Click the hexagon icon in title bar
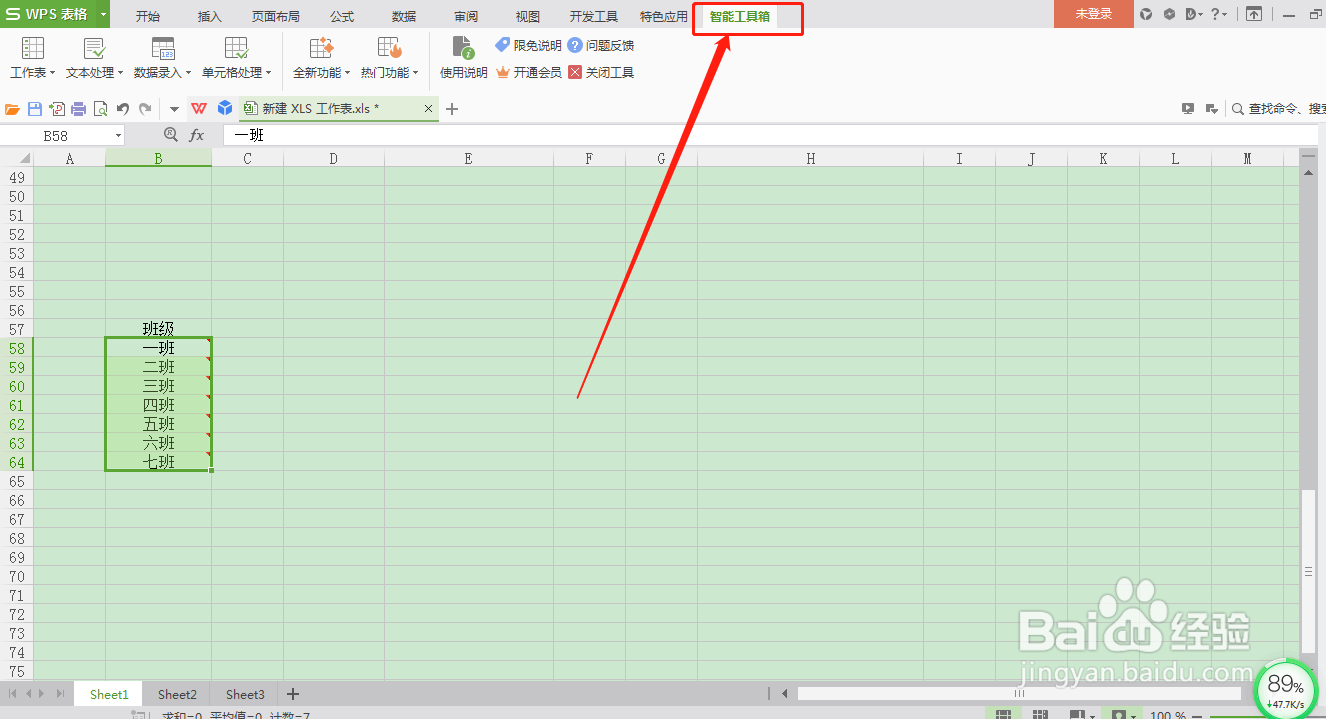 1169,14
